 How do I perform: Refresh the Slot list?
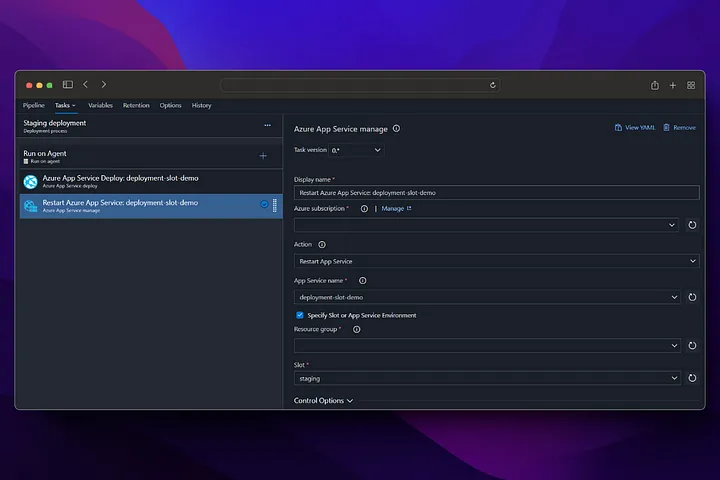click(692, 378)
